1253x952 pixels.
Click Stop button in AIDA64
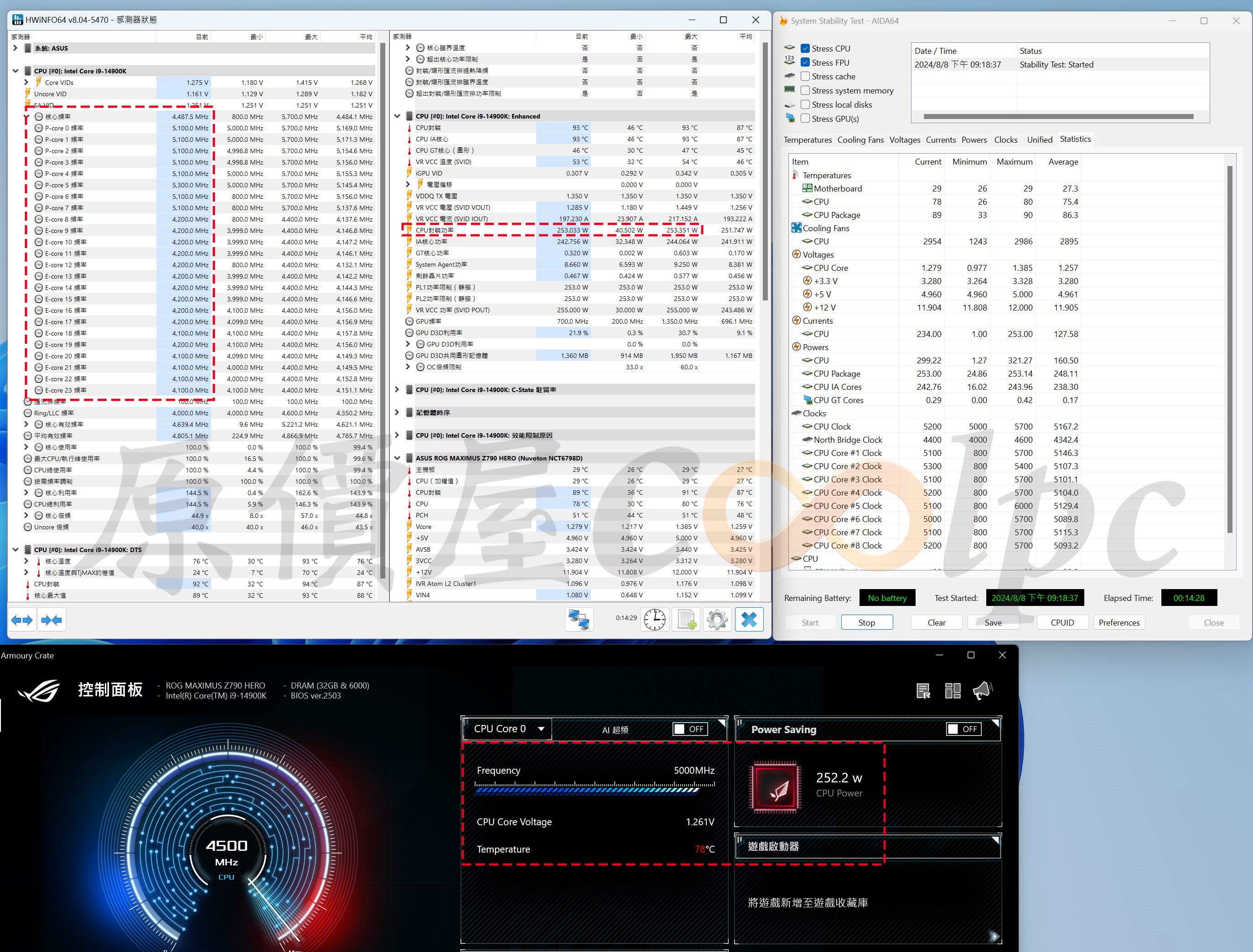[866, 622]
